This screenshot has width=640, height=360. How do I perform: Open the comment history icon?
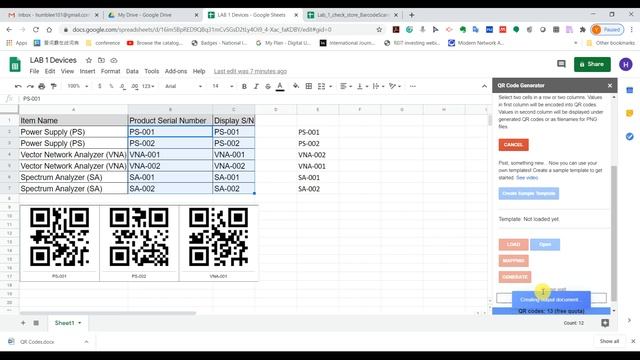[x=561, y=64]
